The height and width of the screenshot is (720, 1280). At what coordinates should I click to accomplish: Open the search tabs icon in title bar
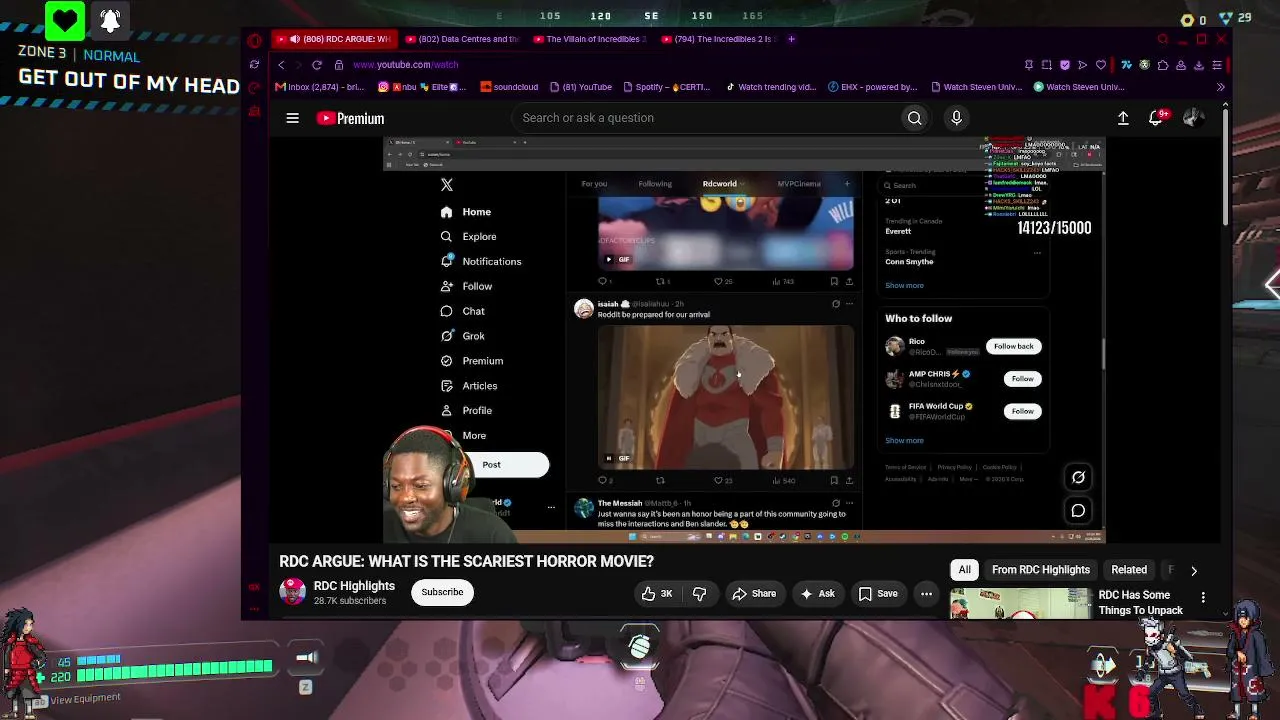point(1162,40)
